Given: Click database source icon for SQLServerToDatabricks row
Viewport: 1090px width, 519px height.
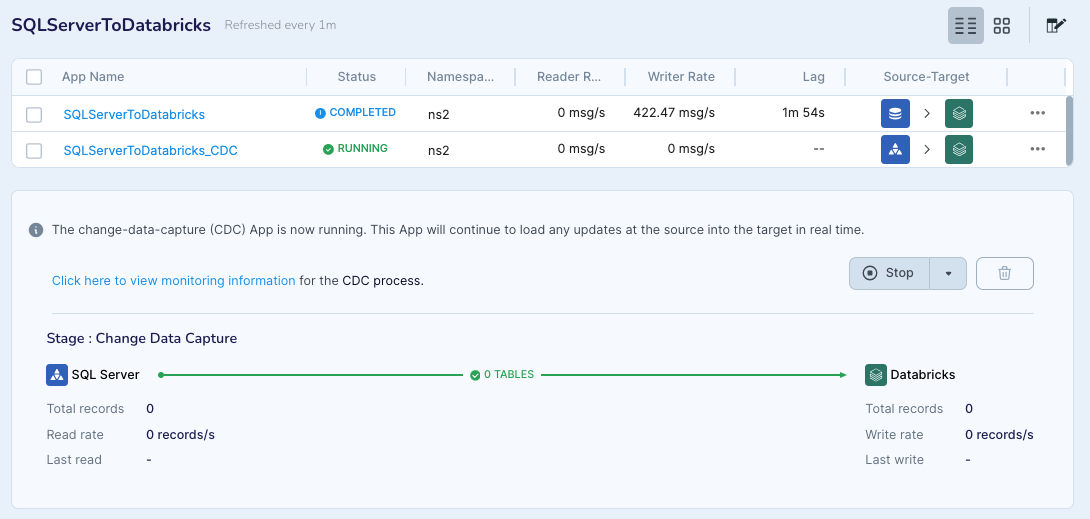Looking at the screenshot, I should coord(895,114).
